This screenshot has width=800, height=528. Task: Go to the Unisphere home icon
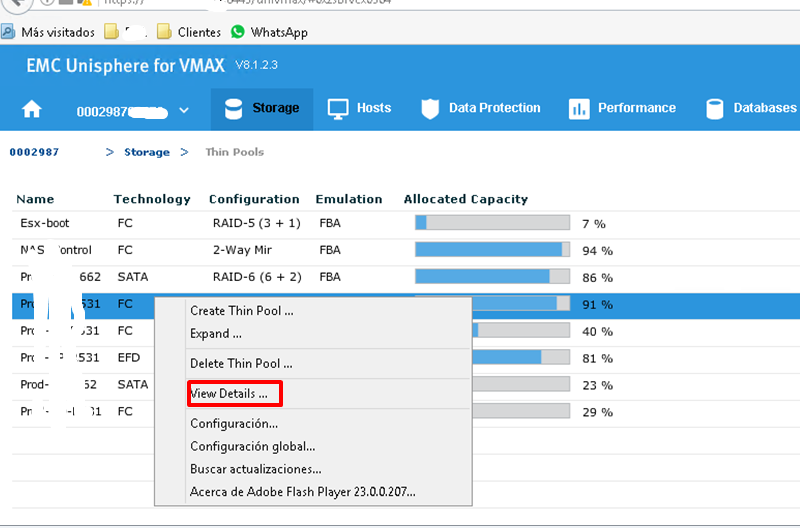coord(32,109)
